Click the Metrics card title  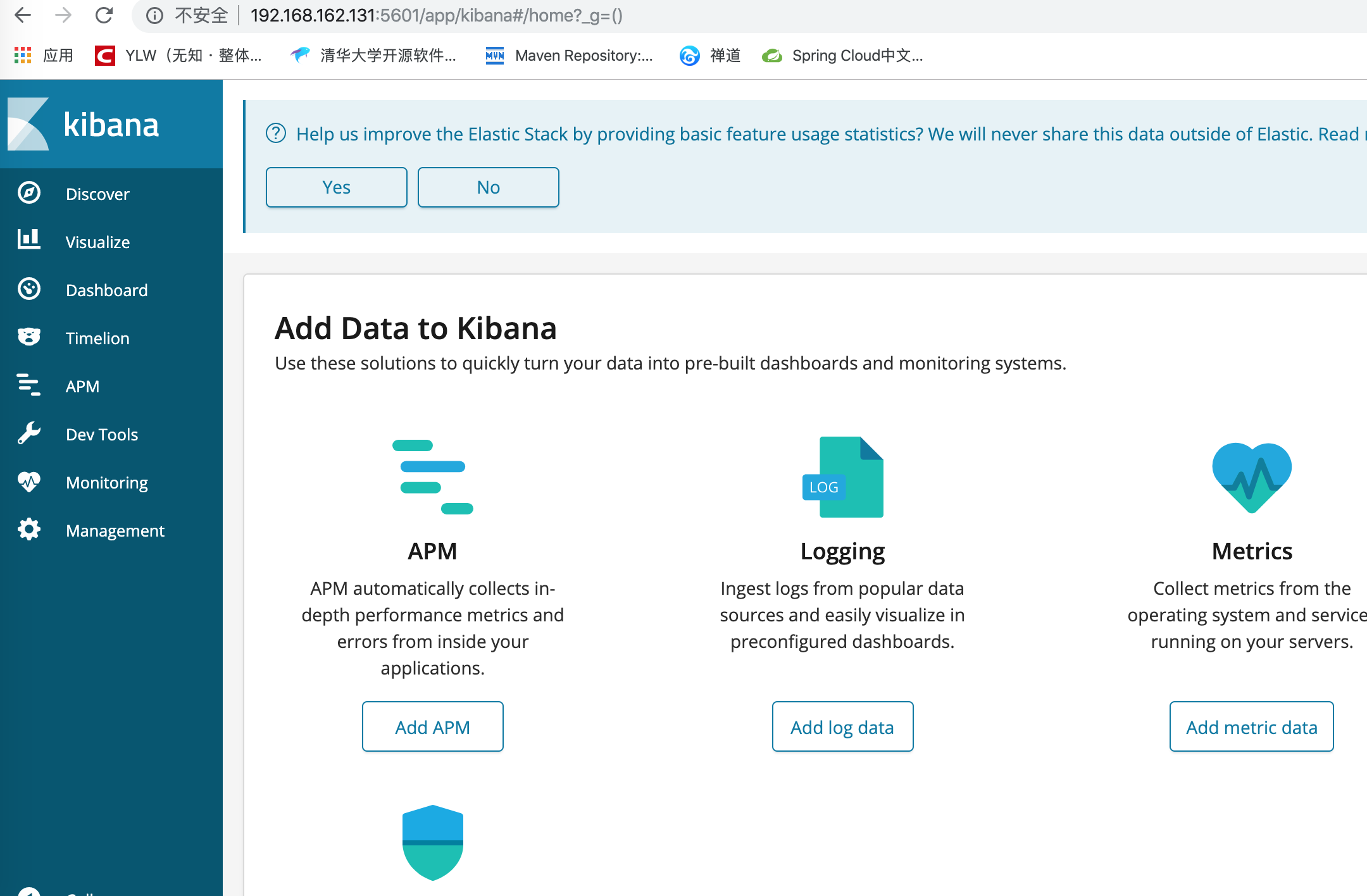pos(1252,551)
